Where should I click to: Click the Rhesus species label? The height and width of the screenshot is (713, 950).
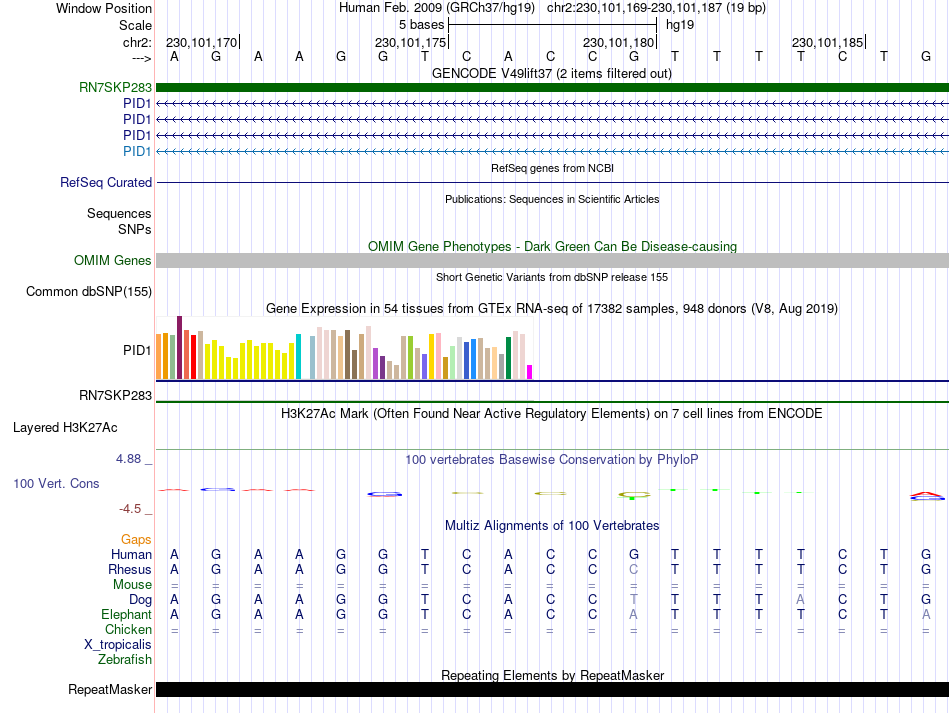tap(130, 569)
